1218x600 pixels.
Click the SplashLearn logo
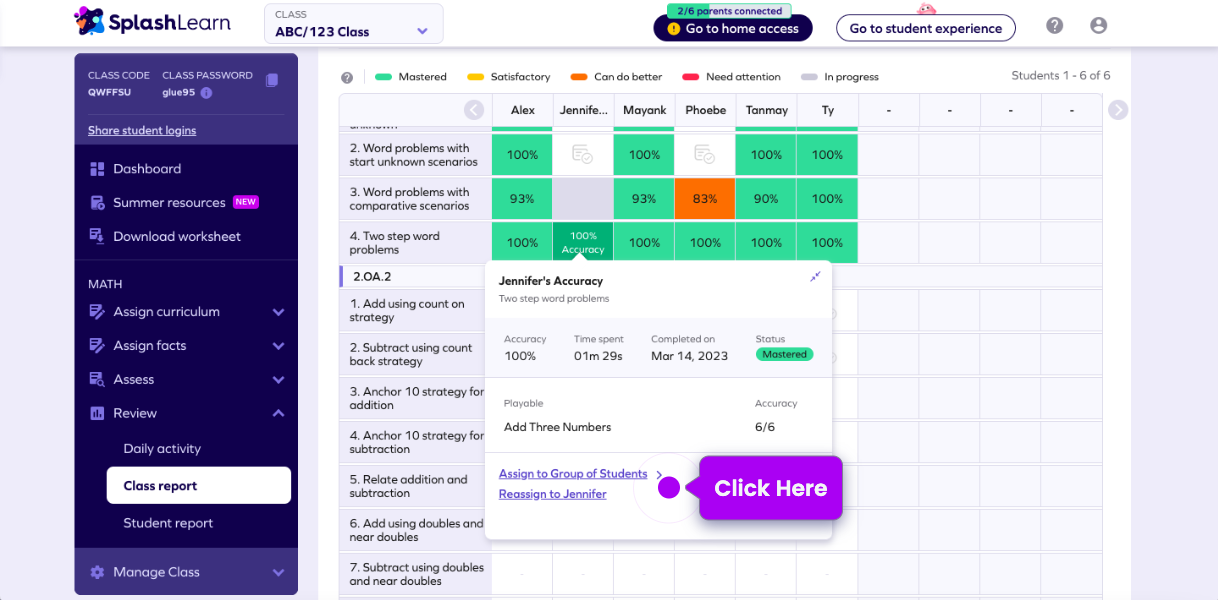pos(153,21)
